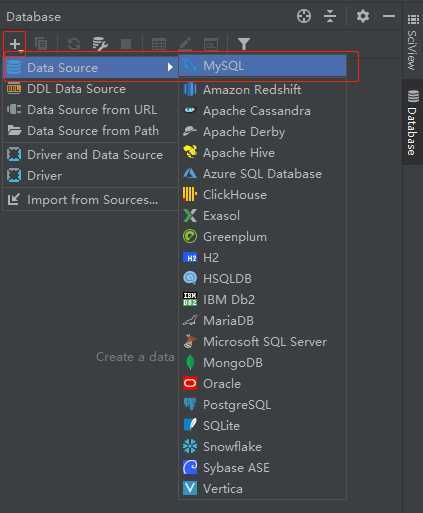Click the filter funnel icon
The width and height of the screenshot is (423, 513).
244,44
